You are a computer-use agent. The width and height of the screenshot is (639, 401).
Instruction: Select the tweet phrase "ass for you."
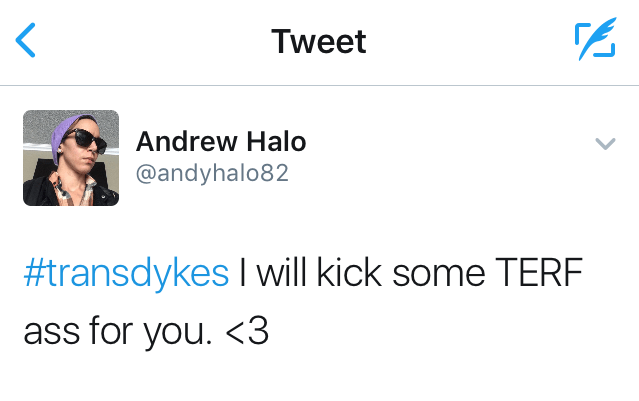(x=117, y=330)
